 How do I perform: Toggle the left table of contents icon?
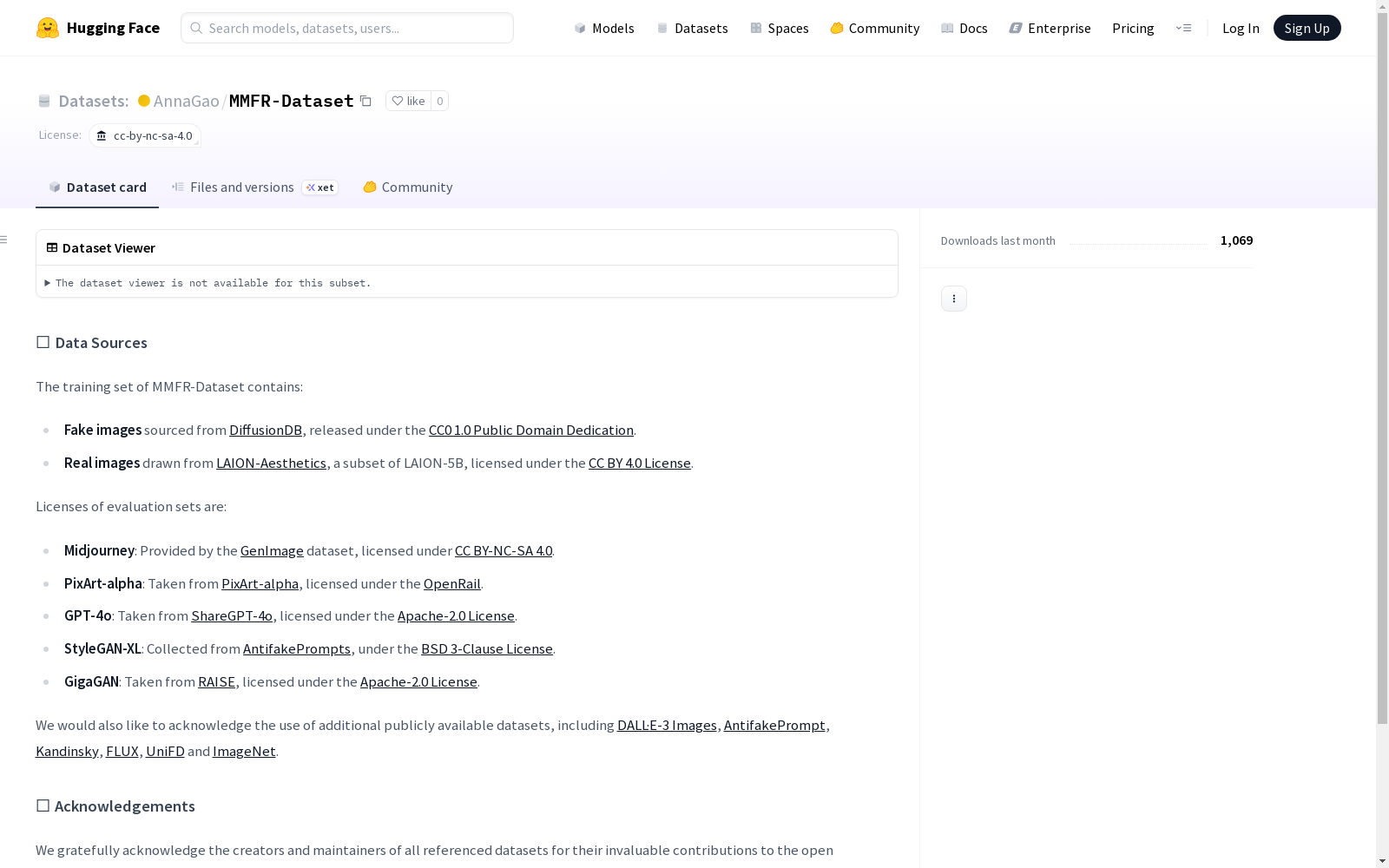(x=4, y=240)
